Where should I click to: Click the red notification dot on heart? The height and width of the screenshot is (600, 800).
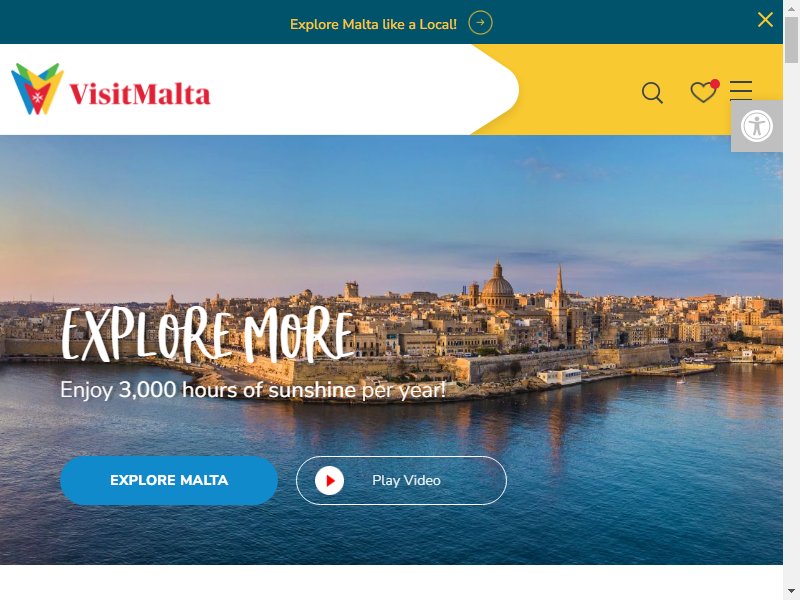715,84
